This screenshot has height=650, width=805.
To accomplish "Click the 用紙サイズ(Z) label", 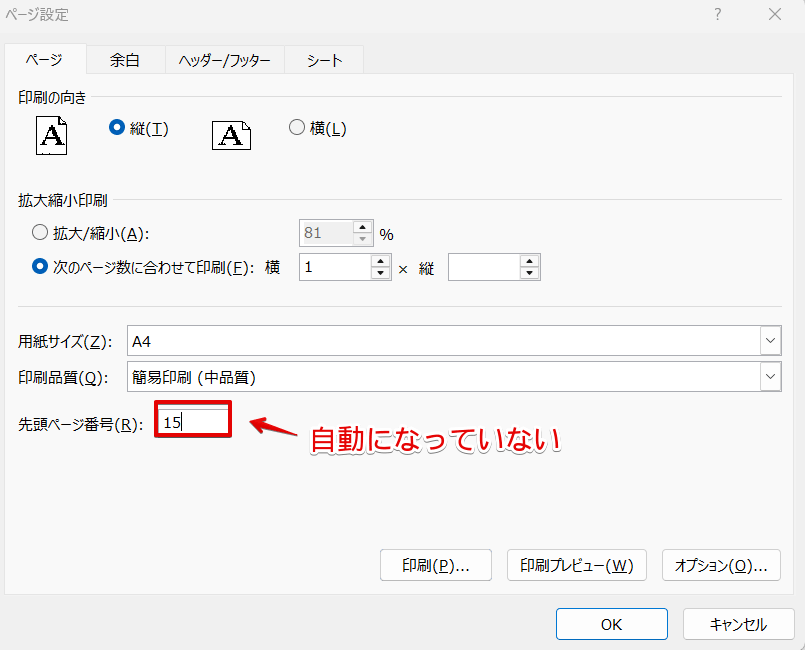I will point(65,341).
